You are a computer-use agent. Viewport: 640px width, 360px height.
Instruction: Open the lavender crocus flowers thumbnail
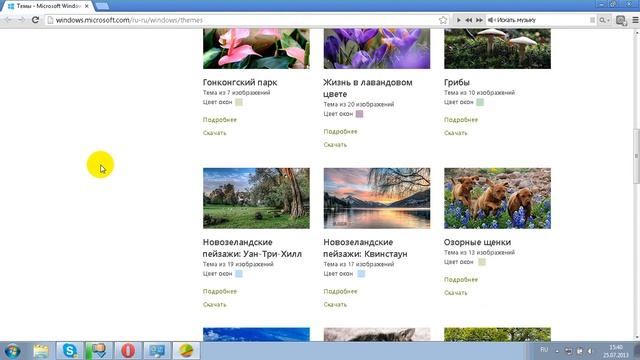[377, 48]
